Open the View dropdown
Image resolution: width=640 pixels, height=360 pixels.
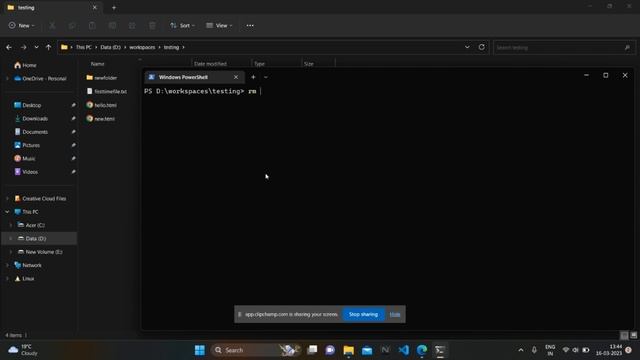[x=219, y=25]
